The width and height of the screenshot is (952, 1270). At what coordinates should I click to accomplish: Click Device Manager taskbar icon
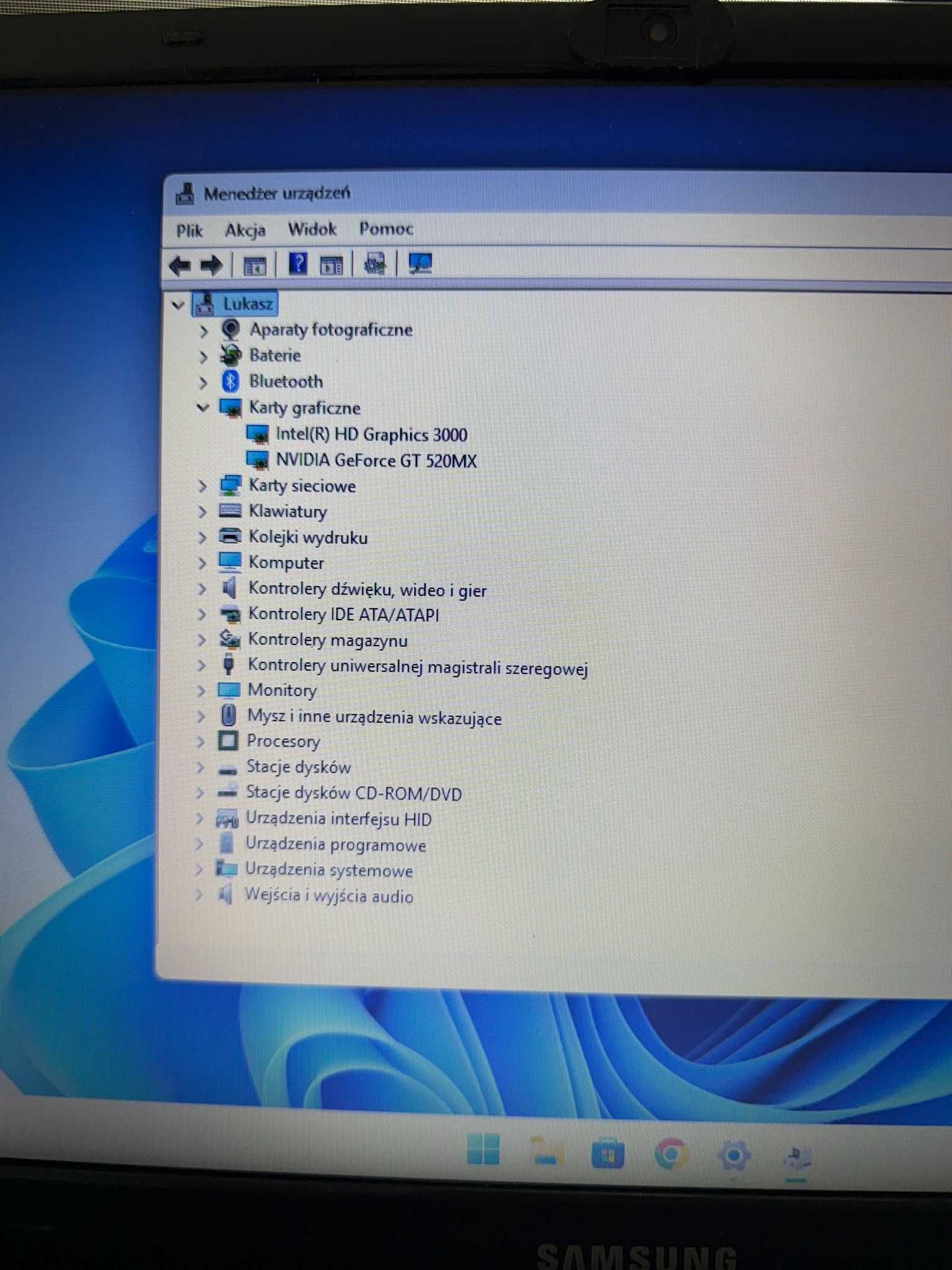coord(796,1157)
